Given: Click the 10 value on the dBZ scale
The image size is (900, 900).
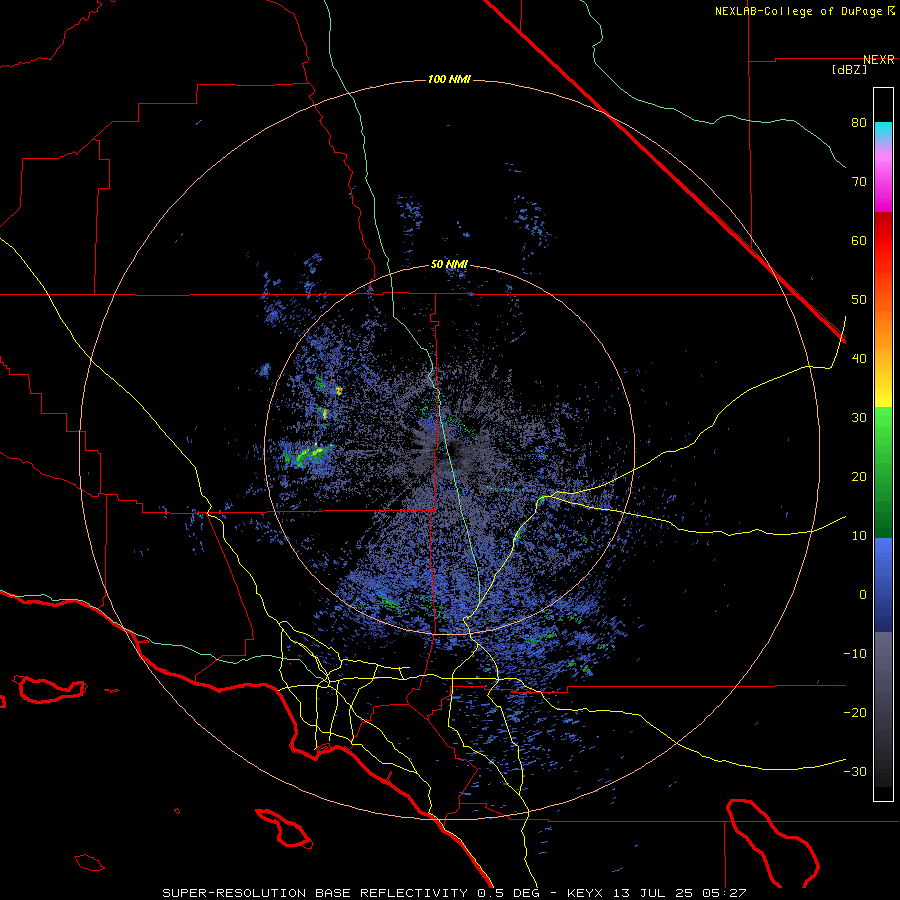Looking at the screenshot, I should [859, 536].
